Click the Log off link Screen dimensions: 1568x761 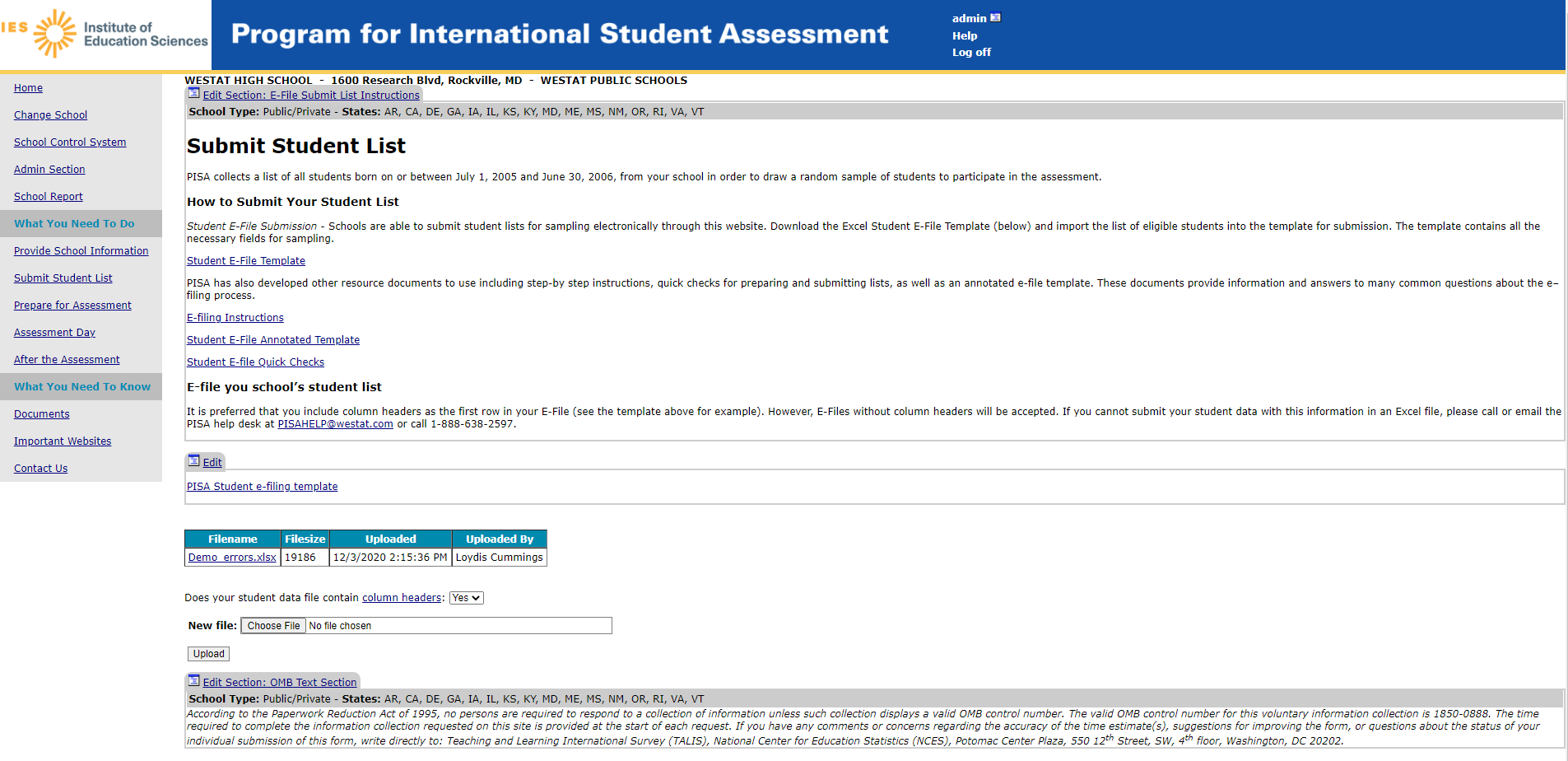click(x=971, y=52)
